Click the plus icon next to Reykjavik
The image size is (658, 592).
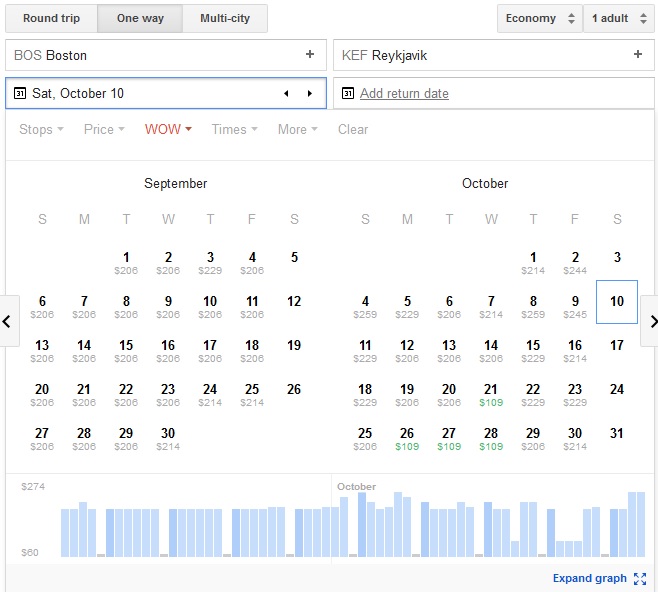[637, 55]
